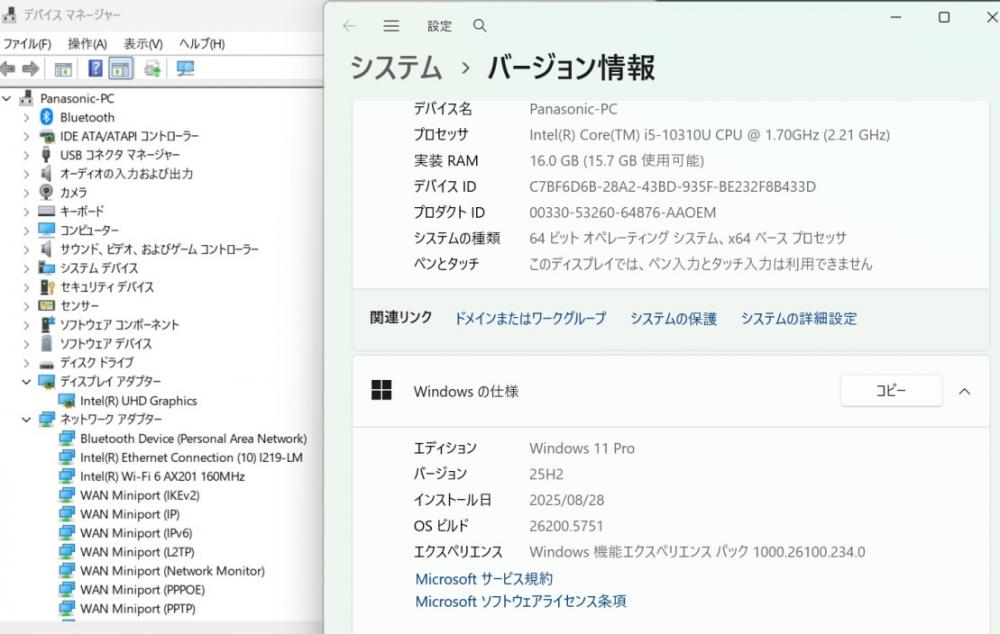Open the Settings hamburger navigation menu
Image resolution: width=1000 pixels, height=634 pixels.
pos(391,26)
